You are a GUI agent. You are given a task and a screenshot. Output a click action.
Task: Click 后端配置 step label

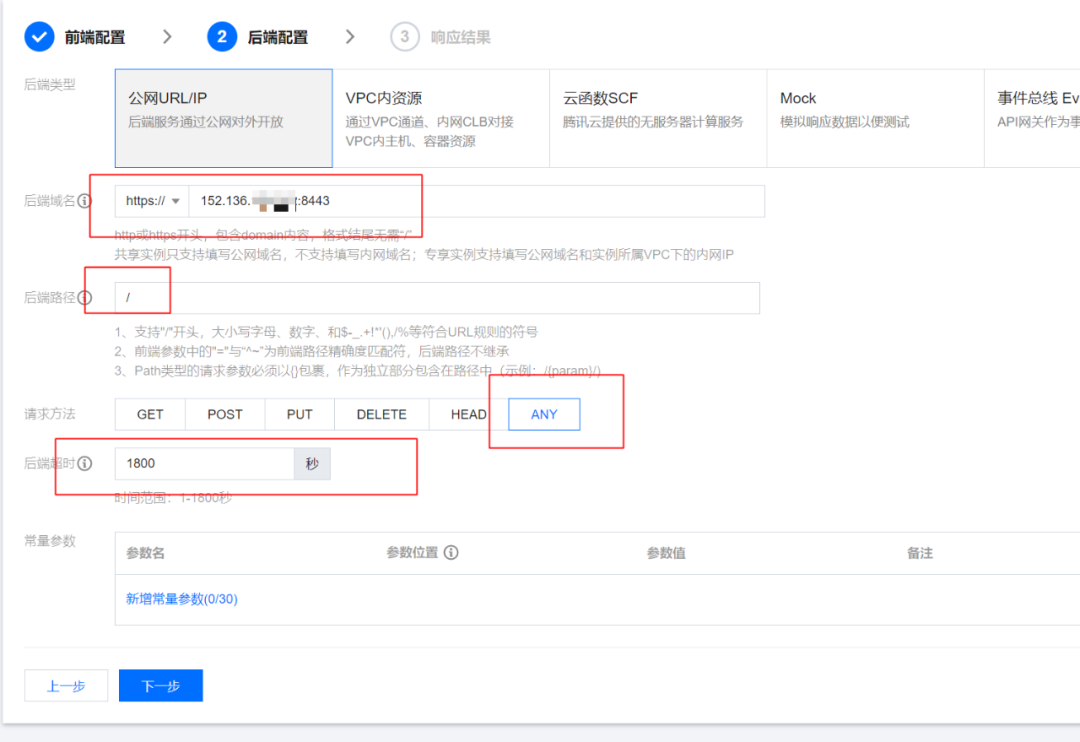pyautogui.click(x=278, y=37)
